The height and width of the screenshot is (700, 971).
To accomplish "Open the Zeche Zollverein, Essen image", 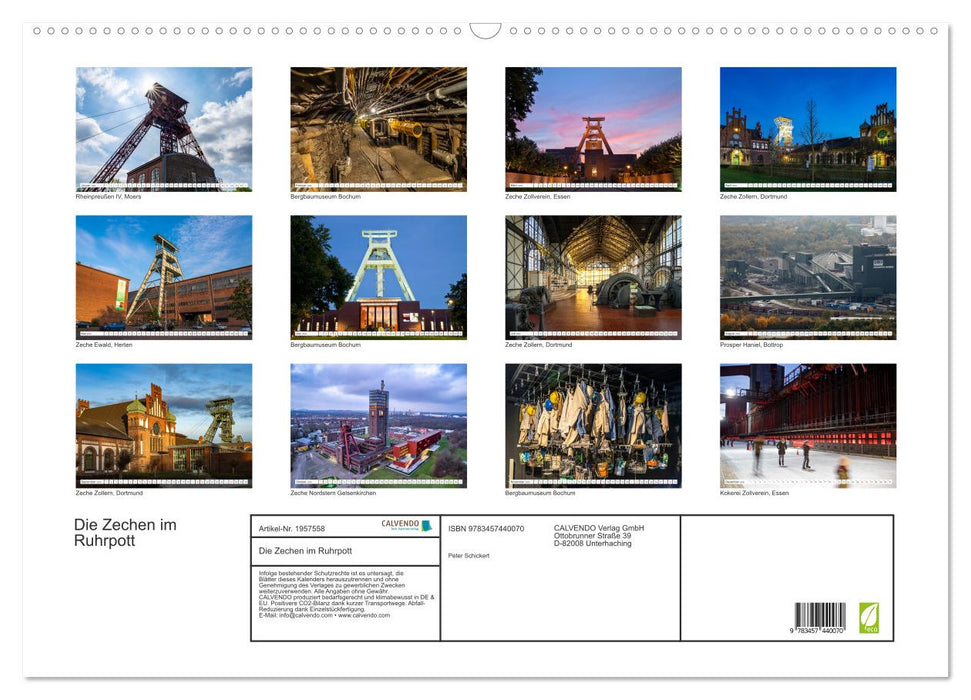I will coord(592,128).
